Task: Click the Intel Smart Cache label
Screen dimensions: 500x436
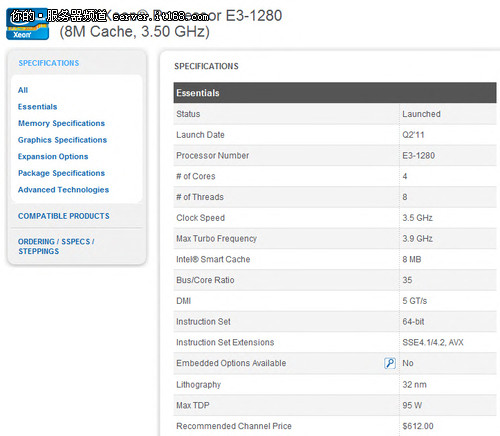Action: [x=213, y=259]
